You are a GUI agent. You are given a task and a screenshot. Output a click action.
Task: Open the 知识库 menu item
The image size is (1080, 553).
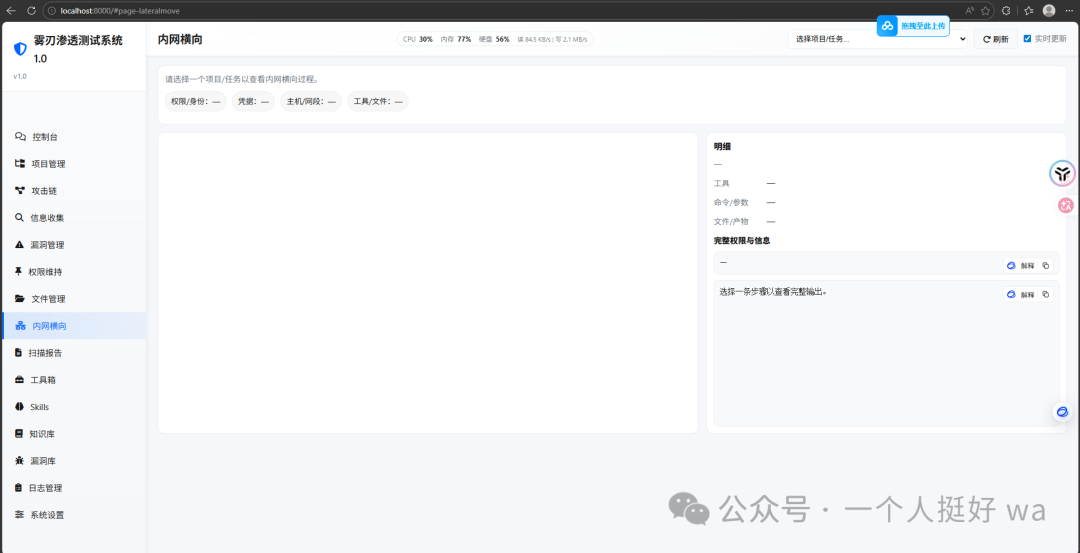[x=73, y=434]
